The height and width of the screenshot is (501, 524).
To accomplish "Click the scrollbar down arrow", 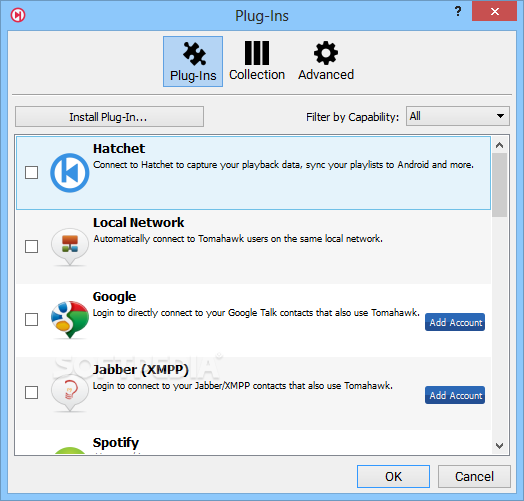I will [500, 446].
